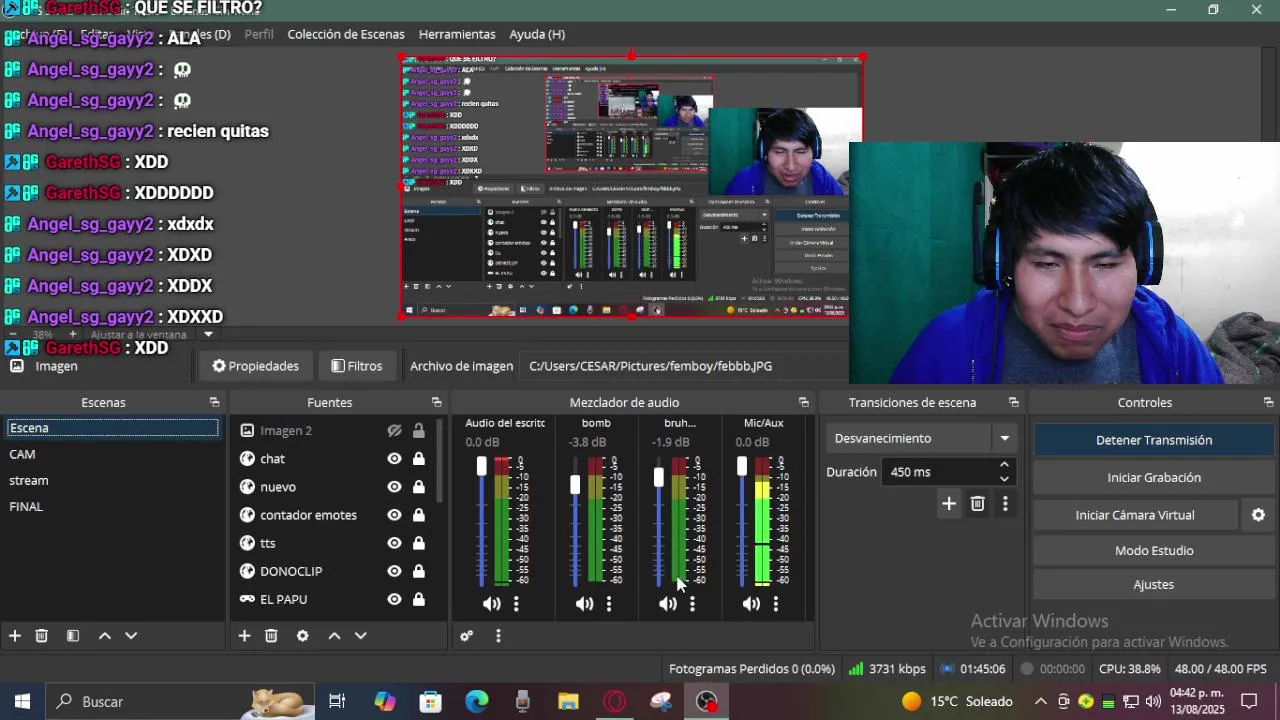Open bomb channel three-dot options

[x=608, y=604]
